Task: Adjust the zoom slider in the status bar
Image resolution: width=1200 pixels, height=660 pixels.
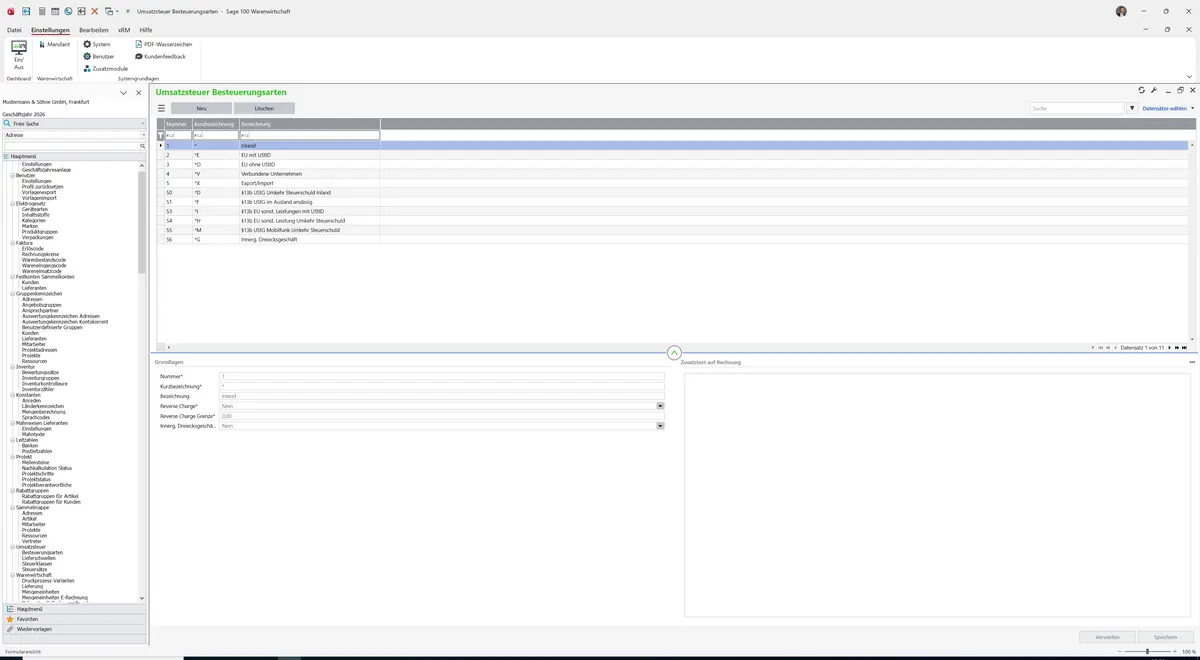Action: click(x=1147, y=652)
